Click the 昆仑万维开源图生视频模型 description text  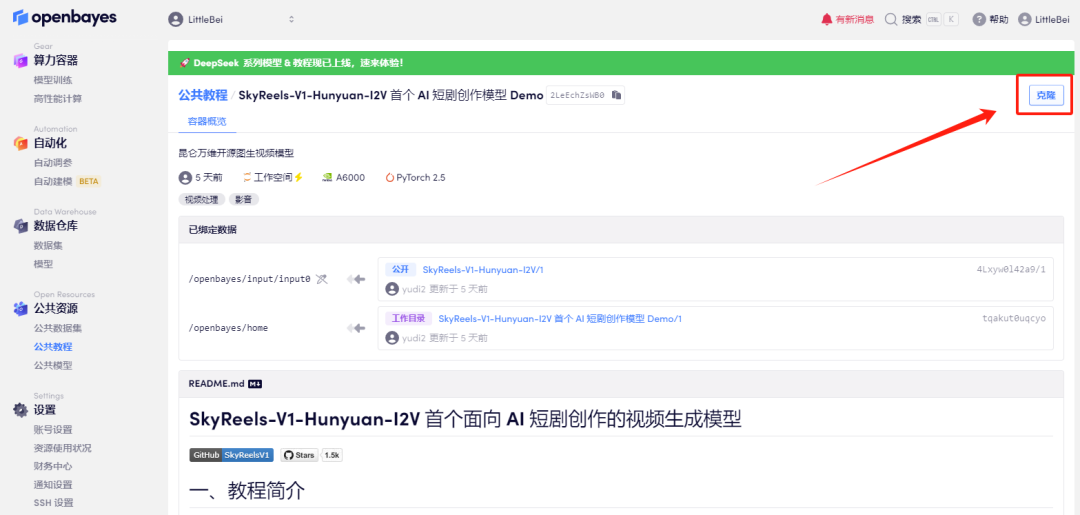click(236, 153)
